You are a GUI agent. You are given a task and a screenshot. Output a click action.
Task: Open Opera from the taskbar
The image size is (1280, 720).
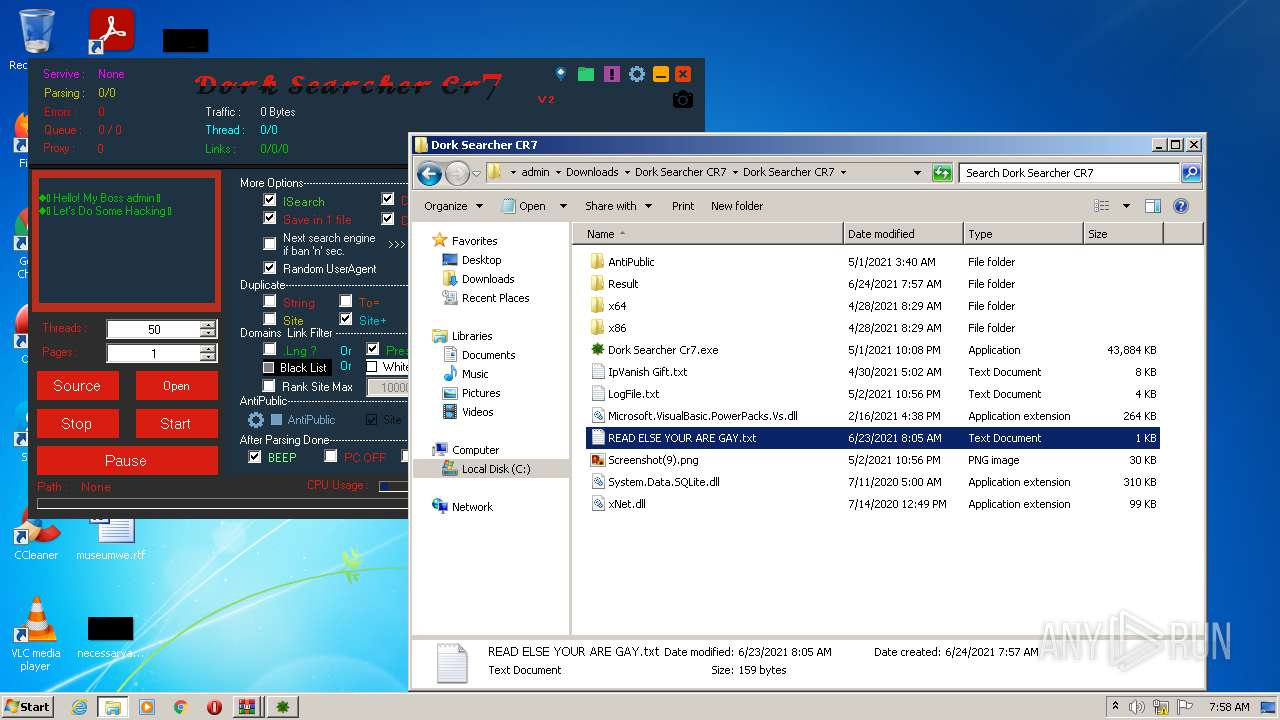(x=214, y=707)
